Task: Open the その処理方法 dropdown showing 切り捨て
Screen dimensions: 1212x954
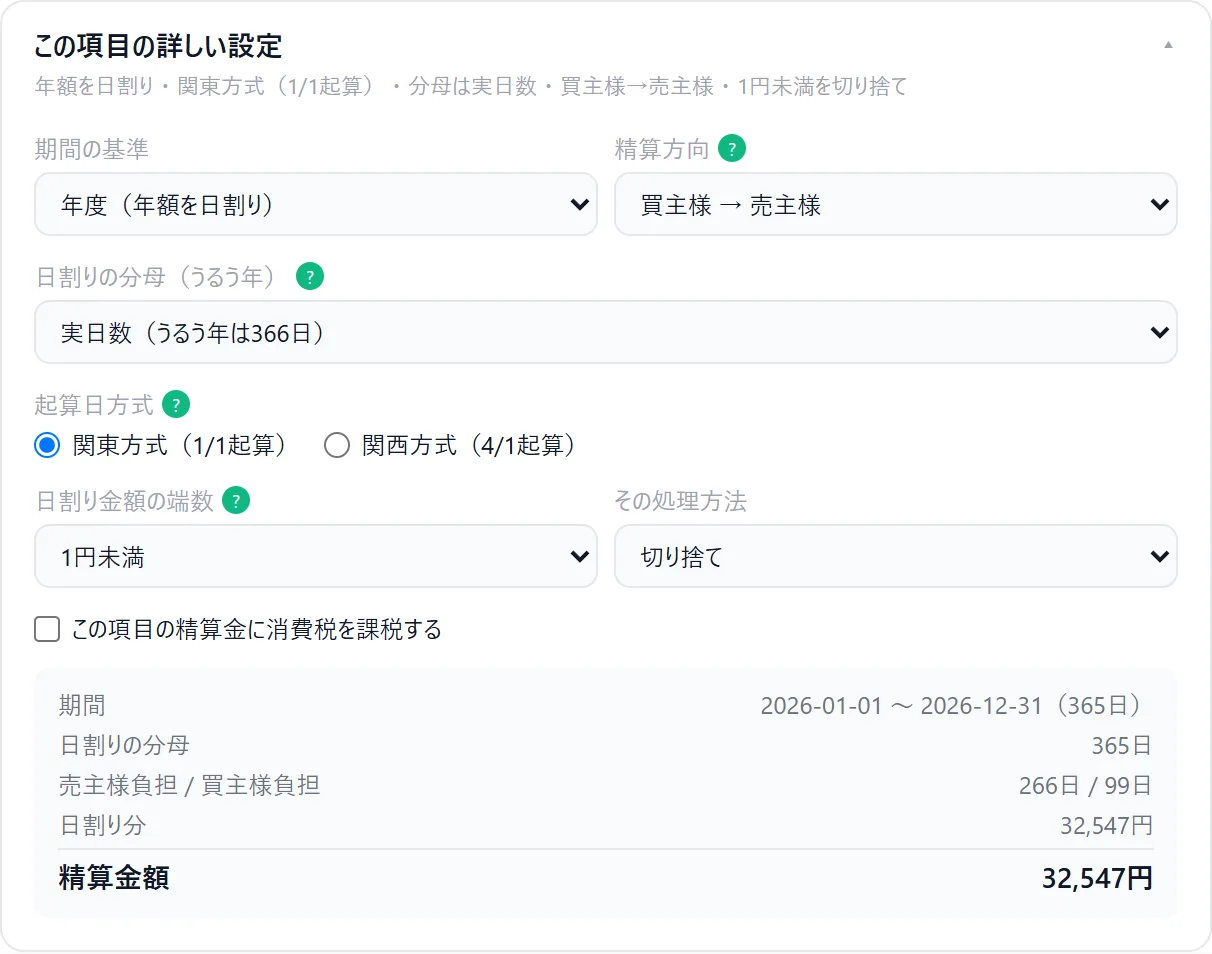Action: (x=896, y=556)
